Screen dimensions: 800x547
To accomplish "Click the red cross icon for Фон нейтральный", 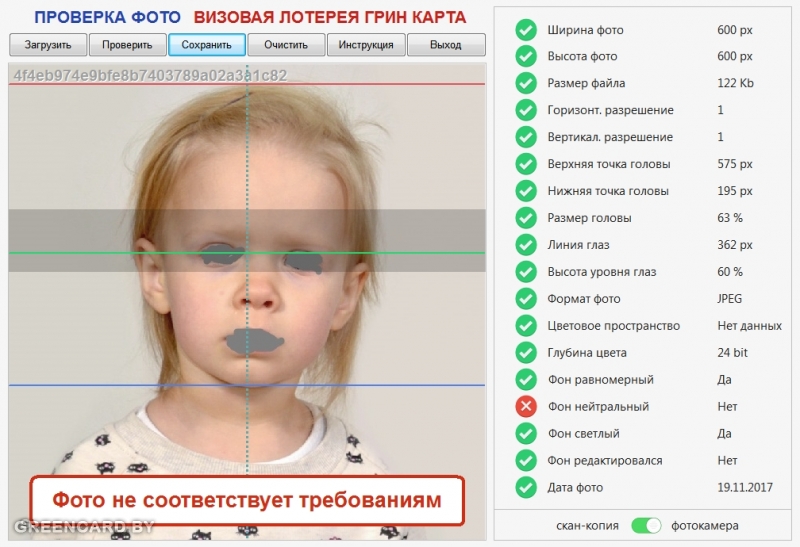I will (x=526, y=407).
